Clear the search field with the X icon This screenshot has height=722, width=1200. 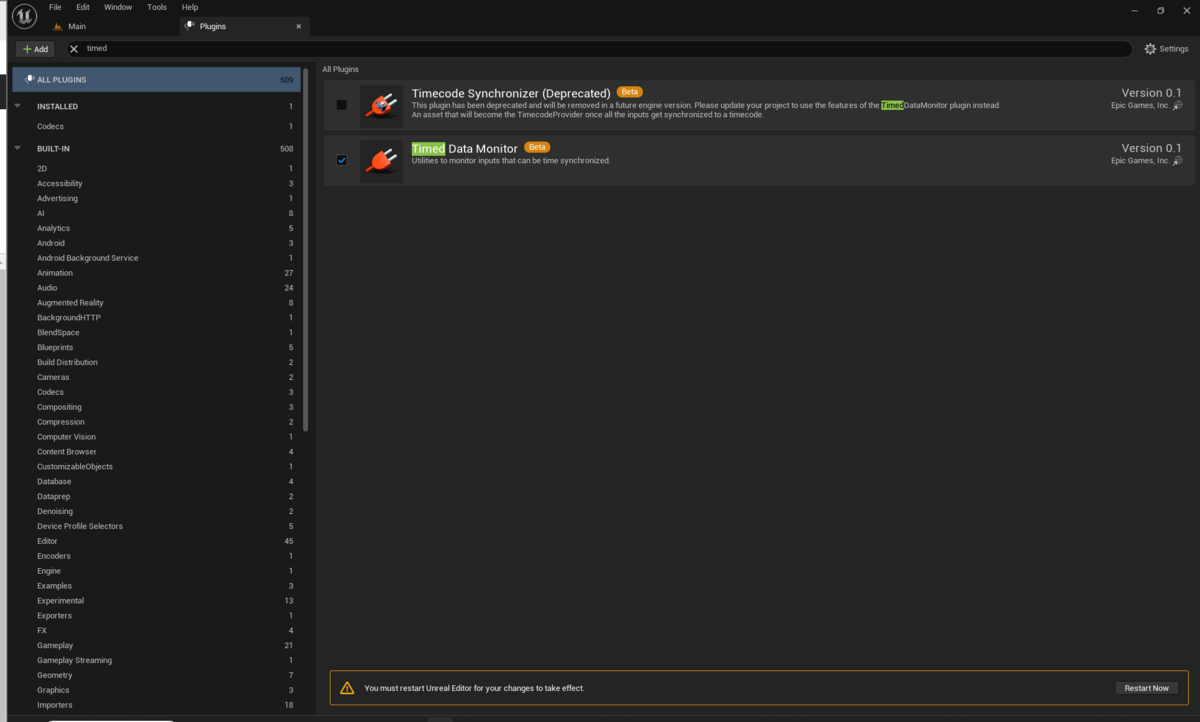click(x=74, y=49)
